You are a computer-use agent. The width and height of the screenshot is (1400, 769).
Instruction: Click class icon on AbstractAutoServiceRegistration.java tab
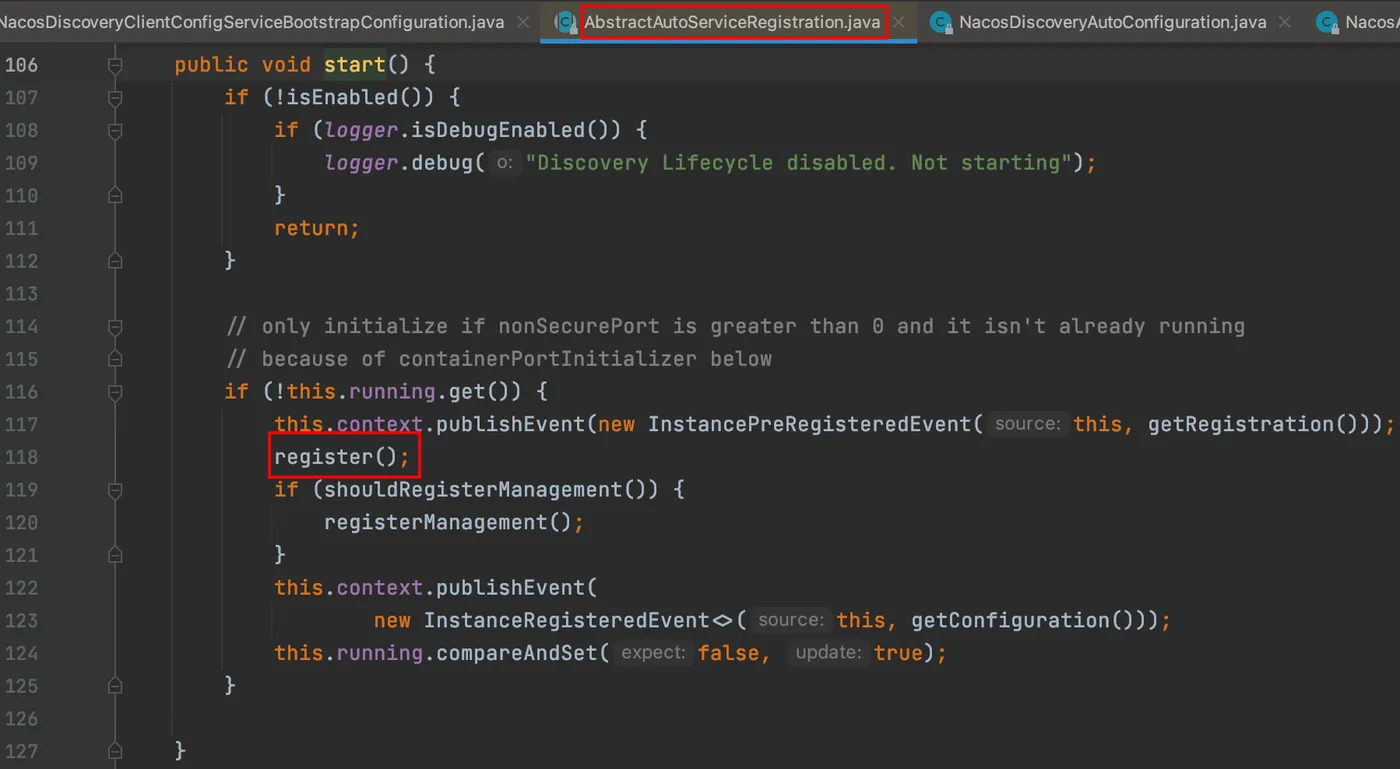(566, 21)
